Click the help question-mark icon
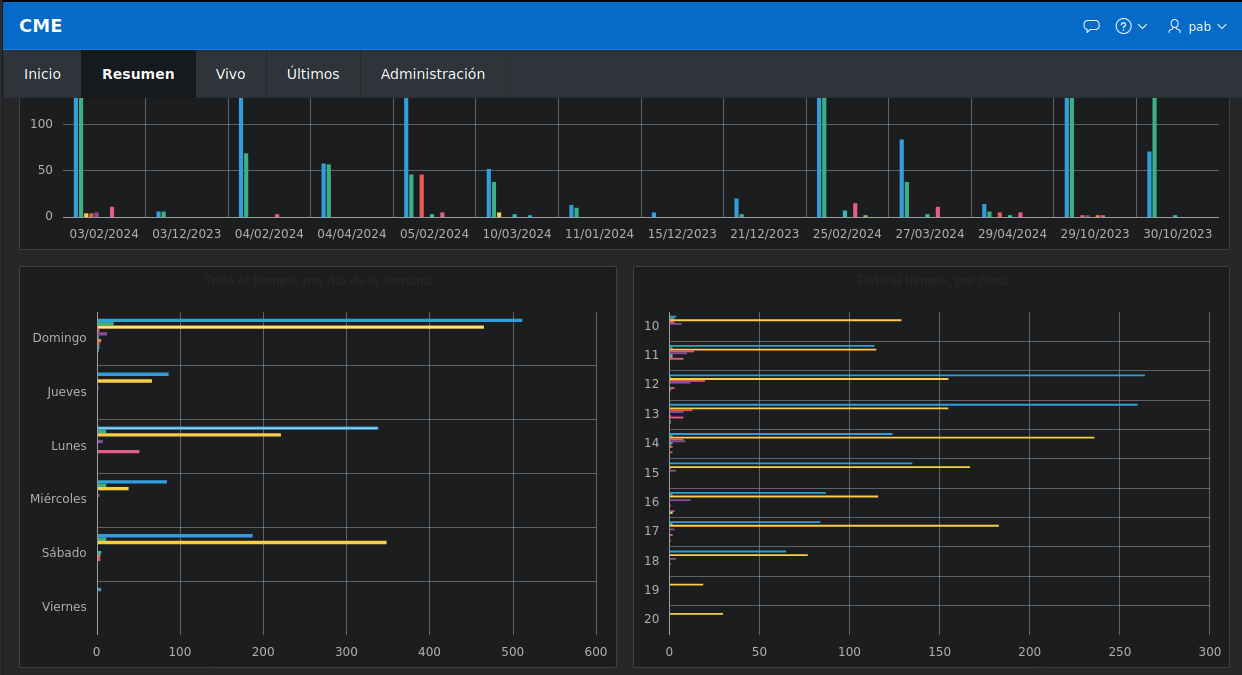The image size is (1242, 675). (1124, 26)
